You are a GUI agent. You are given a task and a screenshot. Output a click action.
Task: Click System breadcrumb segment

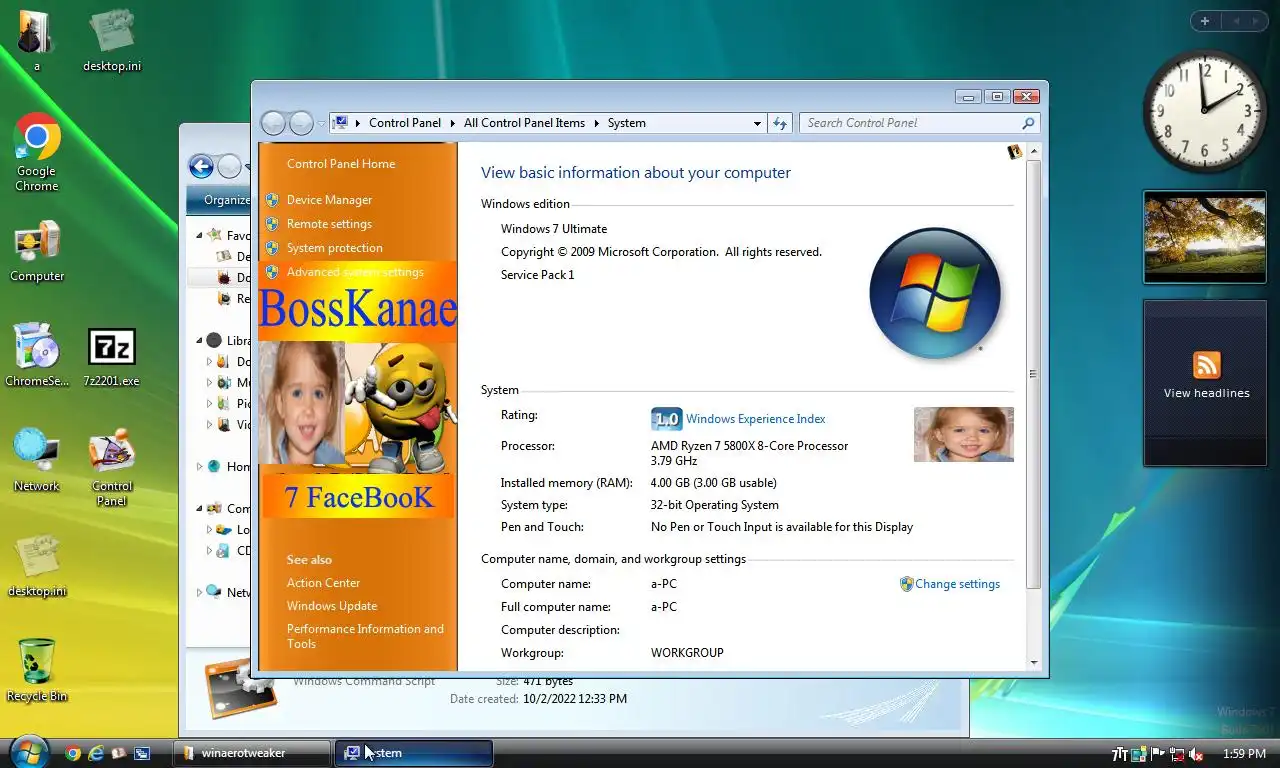[626, 123]
